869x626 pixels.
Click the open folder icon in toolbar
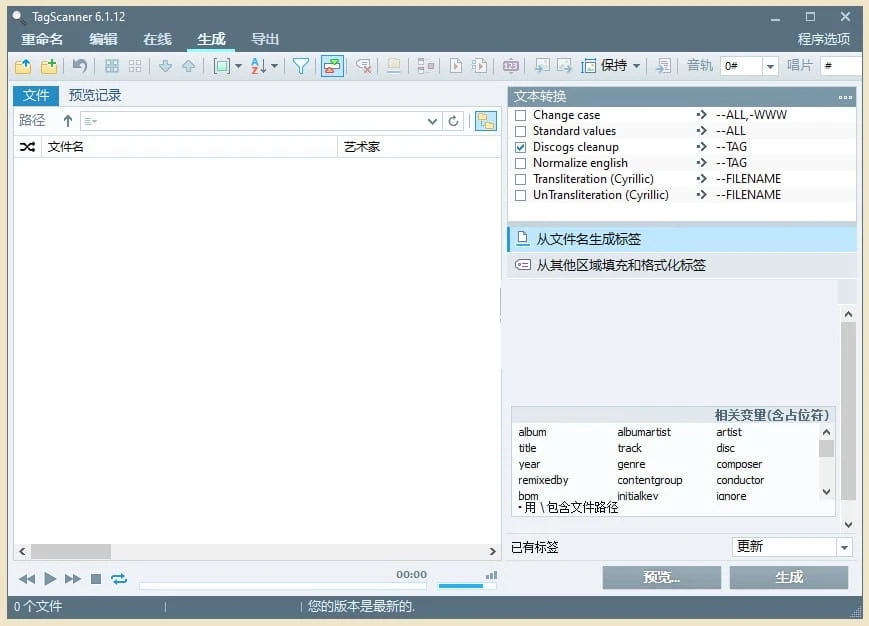tap(23, 66)
